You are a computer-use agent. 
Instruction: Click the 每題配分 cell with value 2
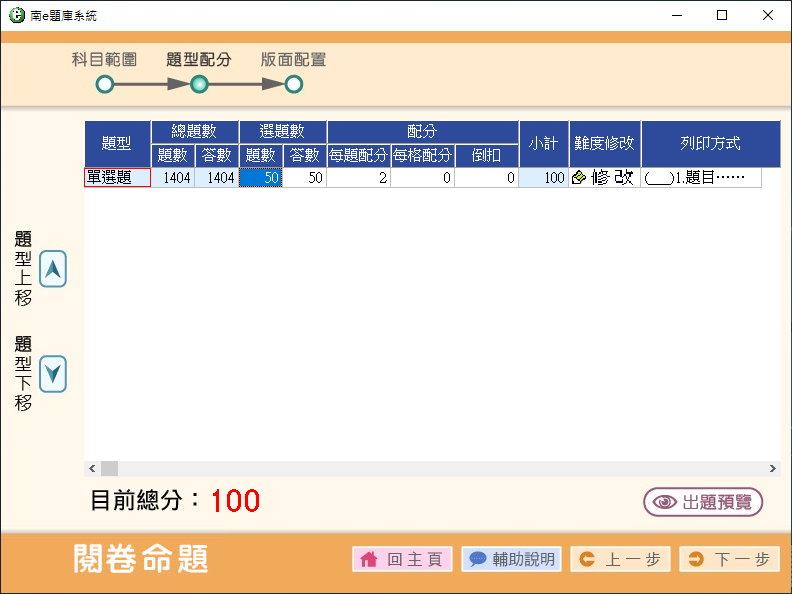point(358,178)
